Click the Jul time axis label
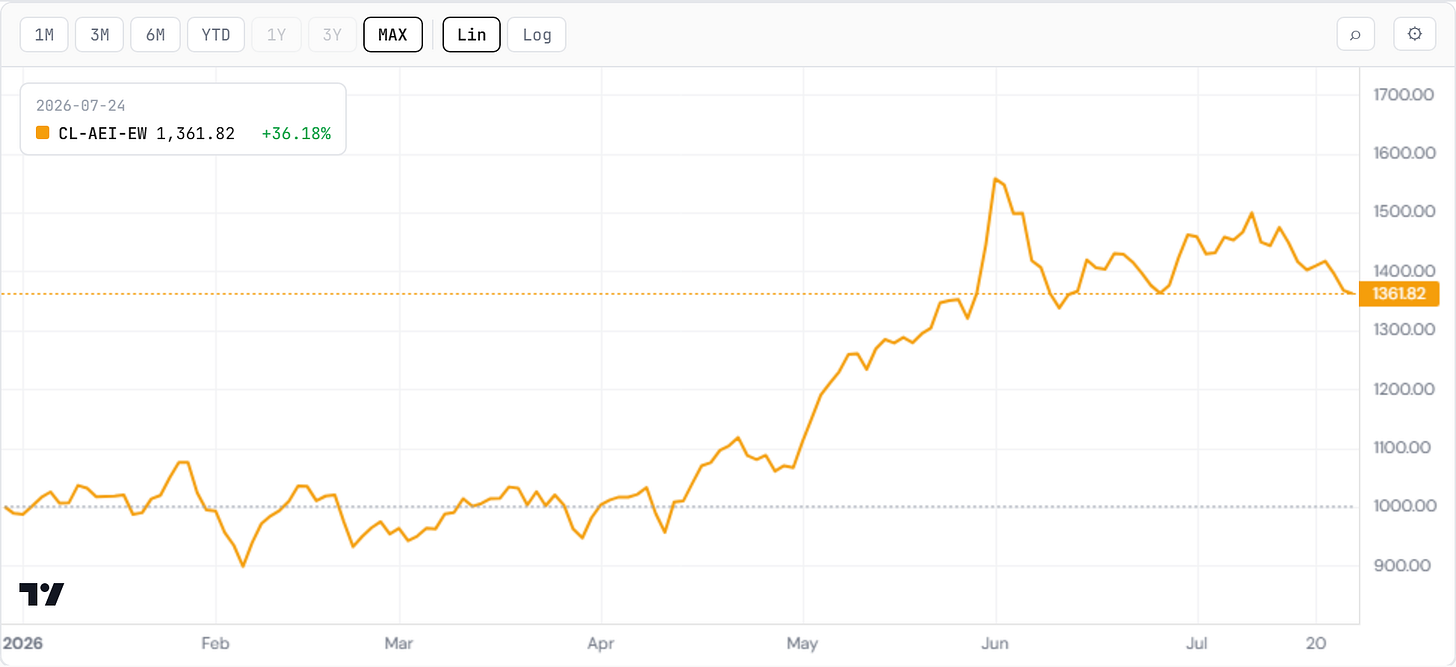The image size is (1456, 667). [x=1198, y=643]
